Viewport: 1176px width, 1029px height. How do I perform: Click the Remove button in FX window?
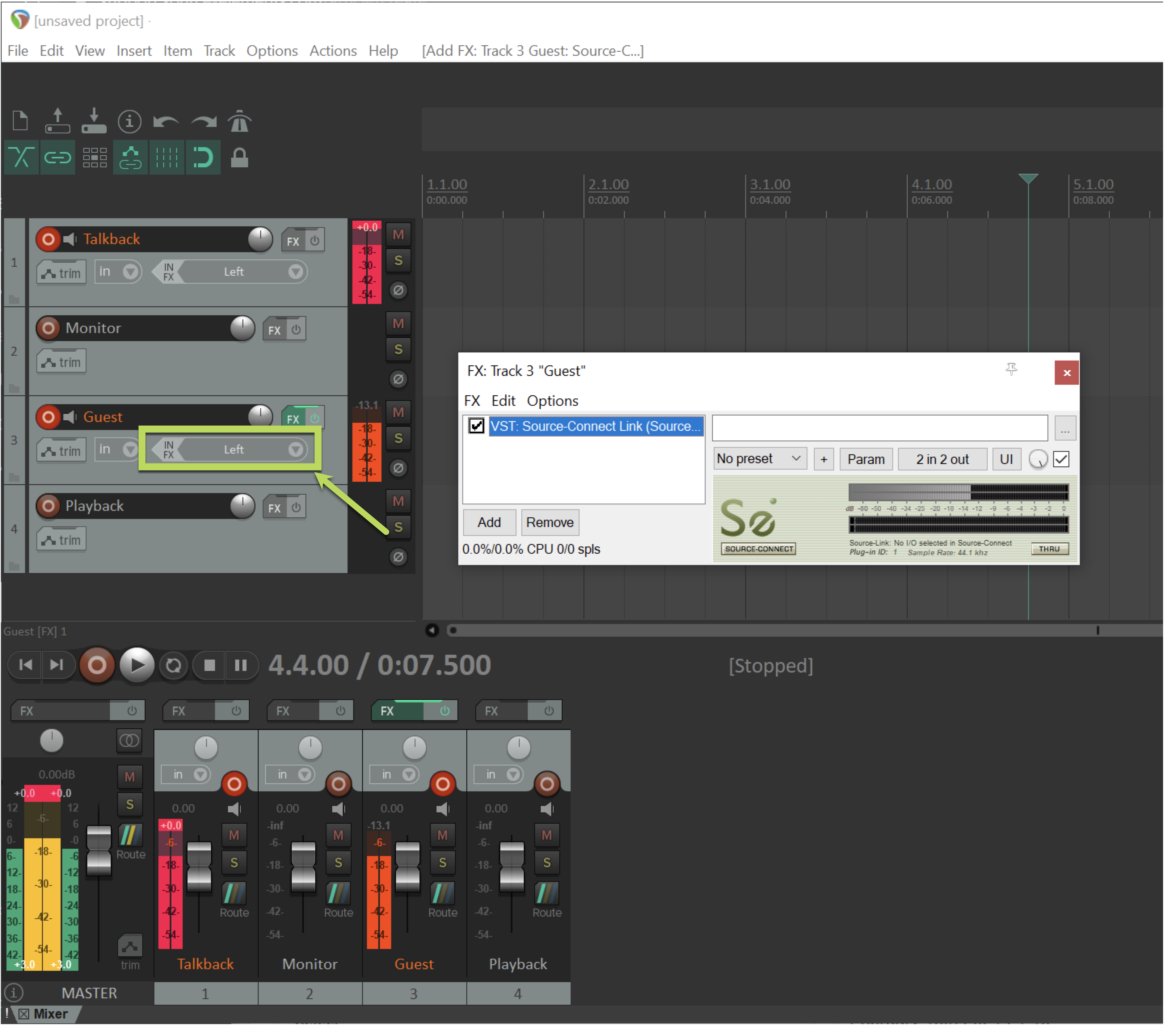click(550, 523)
